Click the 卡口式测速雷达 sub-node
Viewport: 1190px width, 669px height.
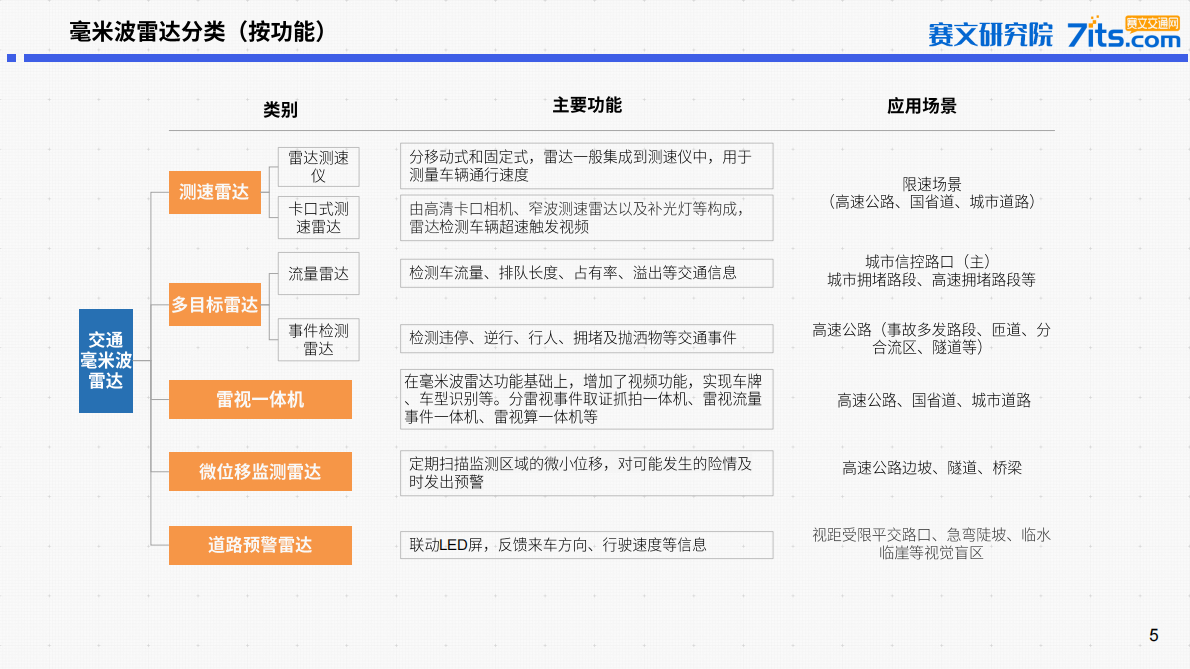(x=317, y=218)
